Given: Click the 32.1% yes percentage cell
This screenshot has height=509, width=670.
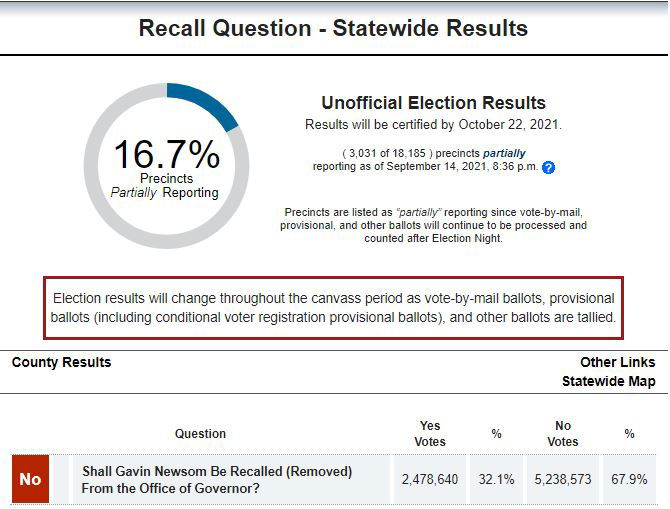Looking at the screenshot, I should (x=496, y=480).
